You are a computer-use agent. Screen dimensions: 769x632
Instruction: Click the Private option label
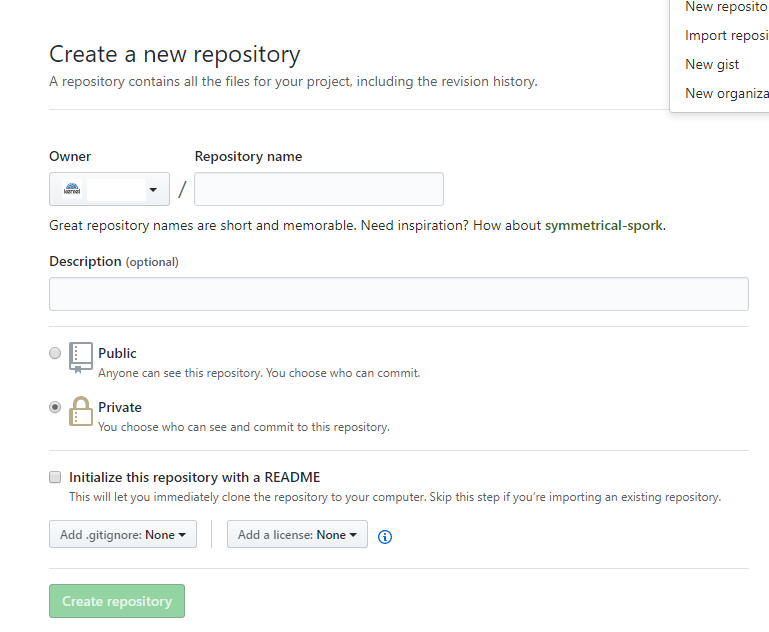tap(120, 407)
